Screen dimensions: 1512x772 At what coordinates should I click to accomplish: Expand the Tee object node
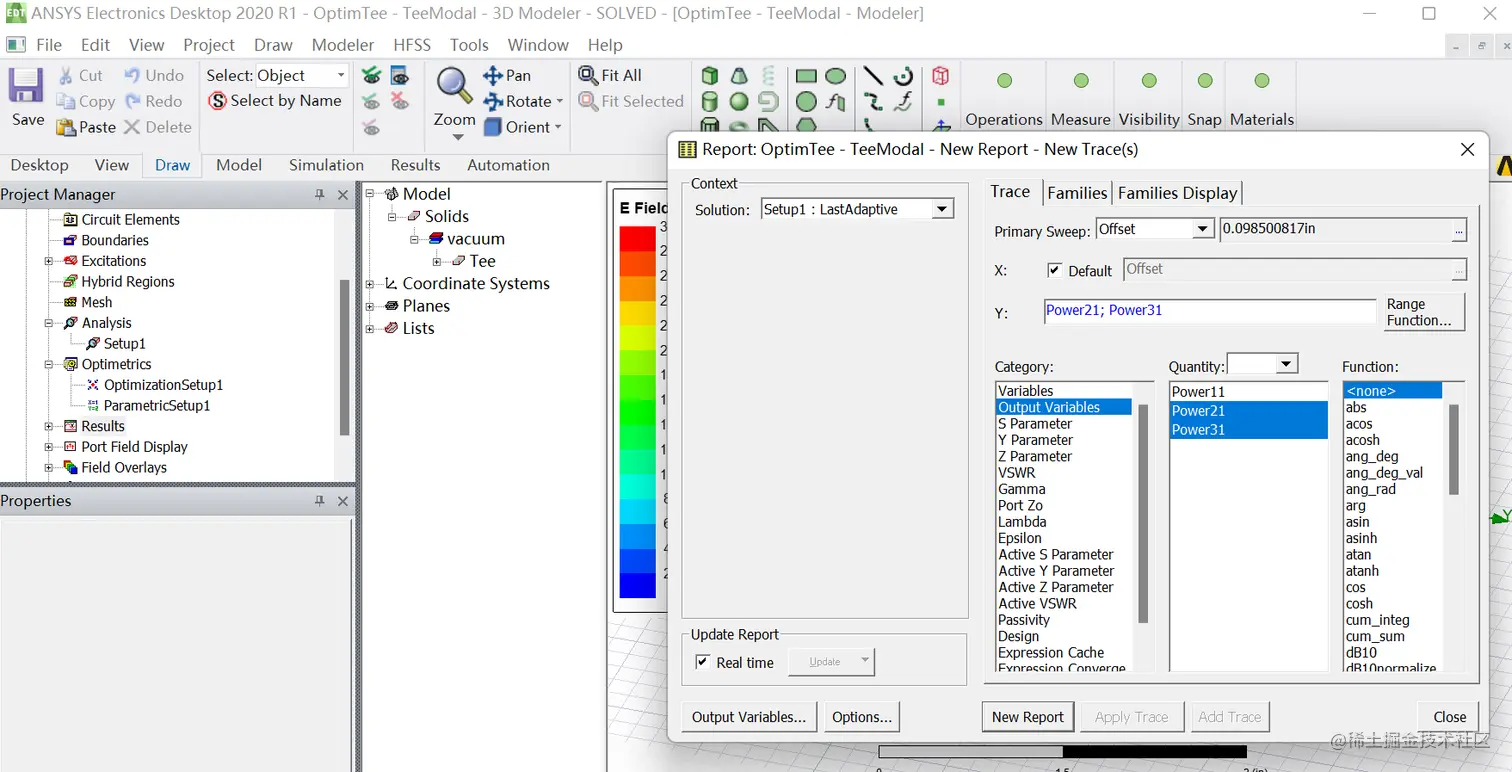point(437,262)
